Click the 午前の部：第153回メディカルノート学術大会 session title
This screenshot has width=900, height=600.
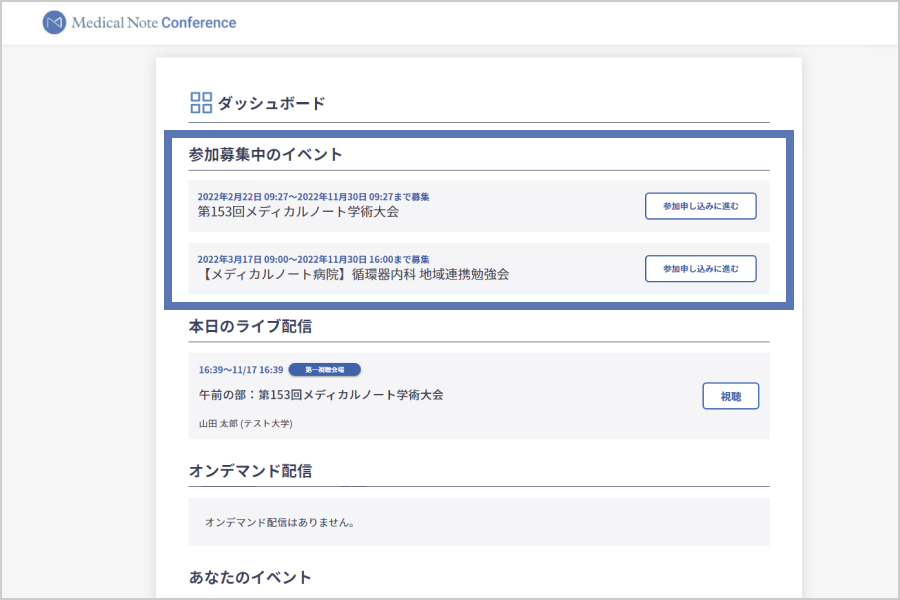[x=321, y=395]
